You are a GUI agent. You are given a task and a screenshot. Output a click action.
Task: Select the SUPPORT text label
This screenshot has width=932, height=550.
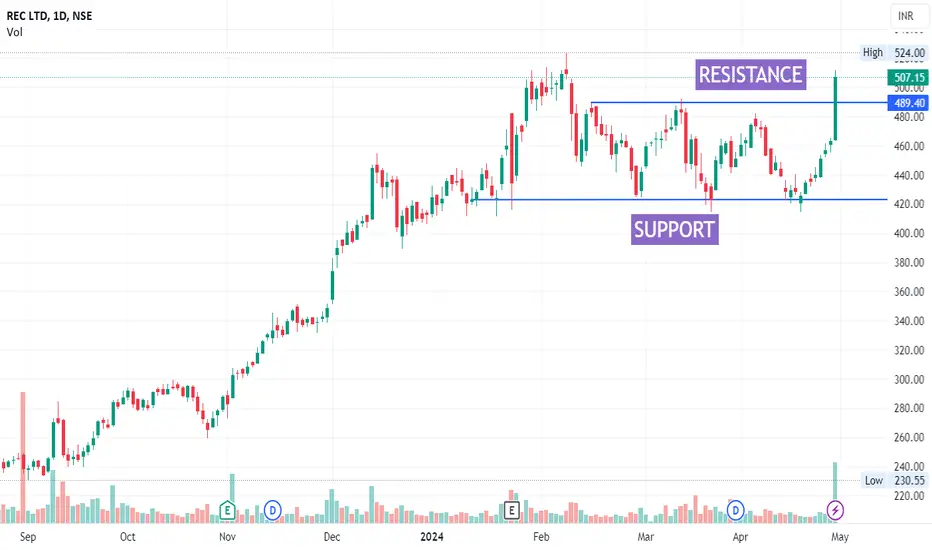(x=675, y=230)
